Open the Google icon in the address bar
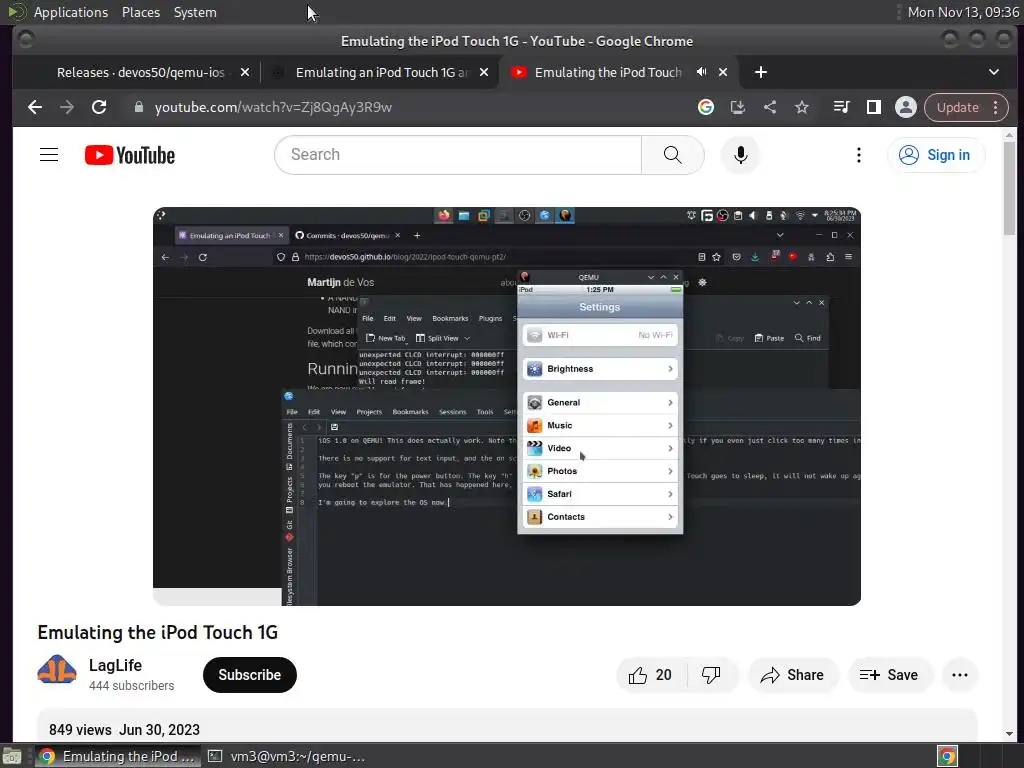Viewport: 1024px width, 768px height. [x=705, y=107]
